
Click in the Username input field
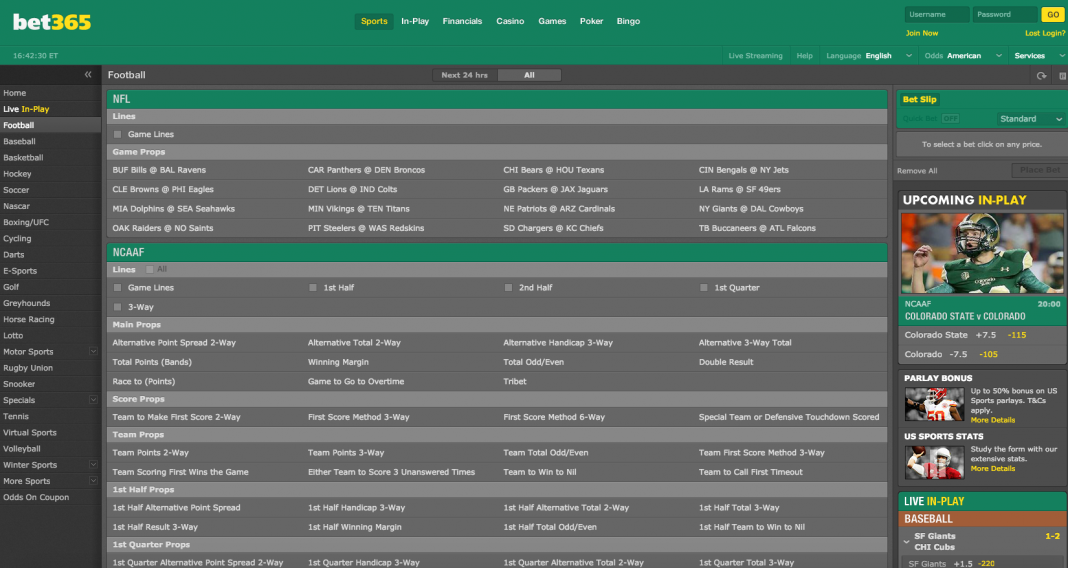[x=936, y=15]
